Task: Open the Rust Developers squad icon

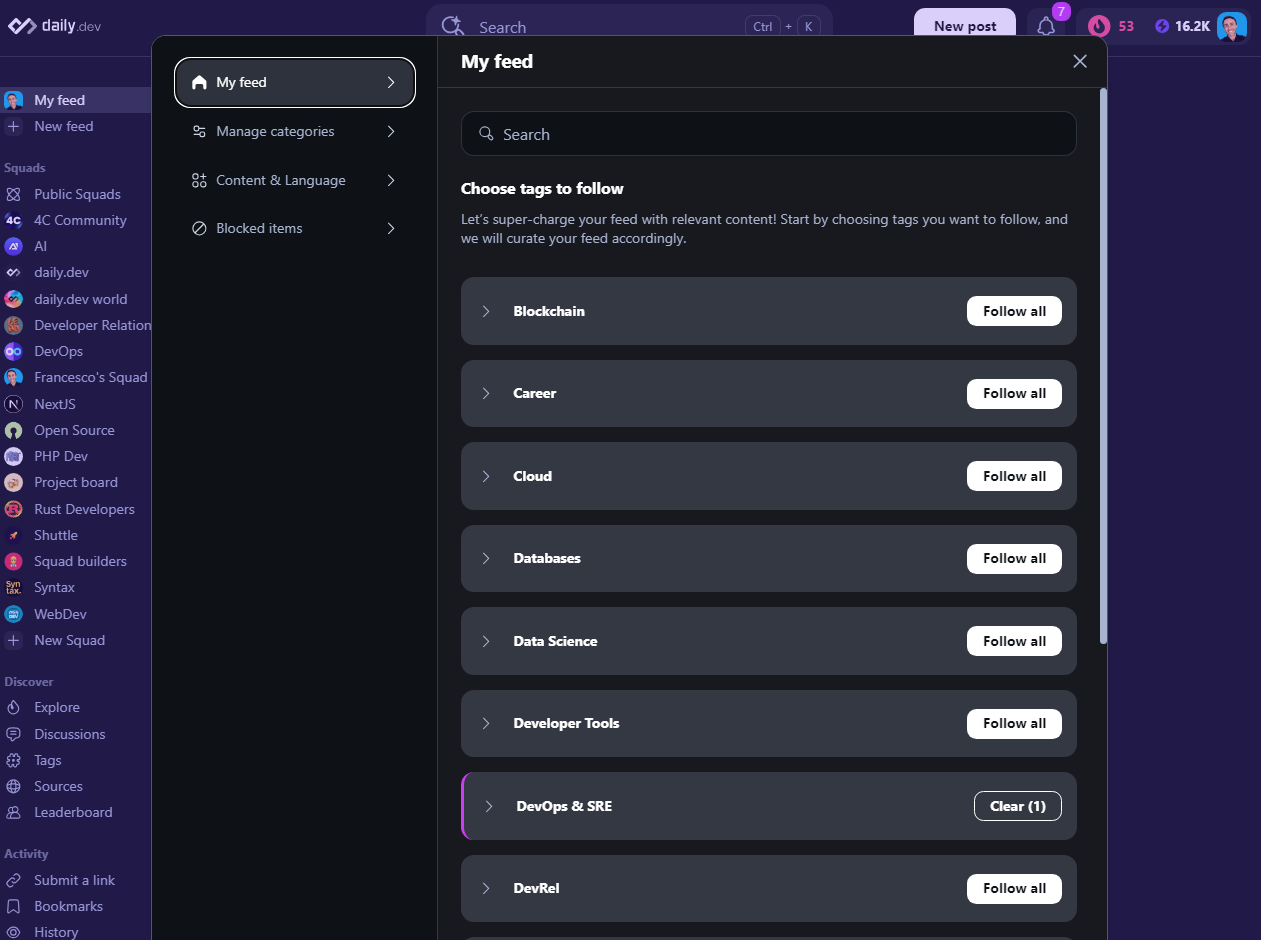Action: pyautogui.click(x=13, y=509)
